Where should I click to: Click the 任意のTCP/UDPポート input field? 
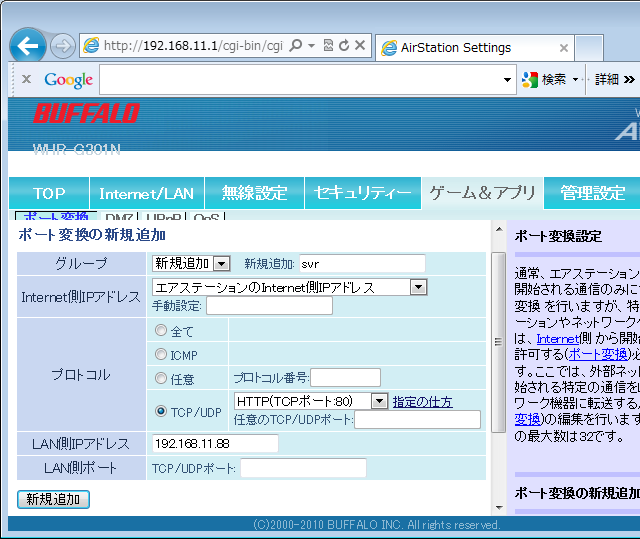coord(417,419)
